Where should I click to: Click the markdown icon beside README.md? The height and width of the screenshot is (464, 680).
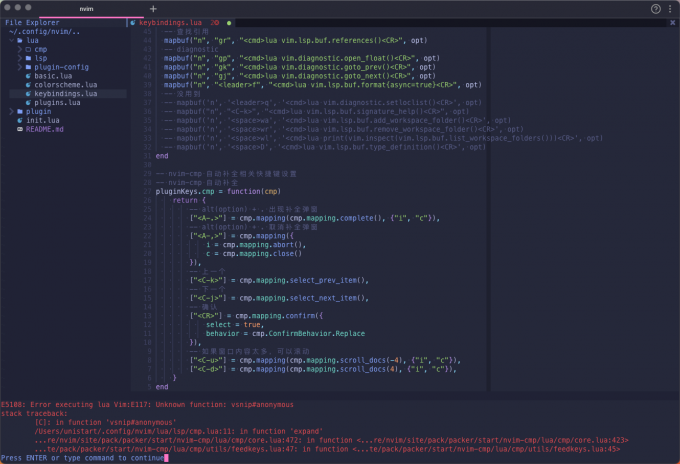pos(20,130)
